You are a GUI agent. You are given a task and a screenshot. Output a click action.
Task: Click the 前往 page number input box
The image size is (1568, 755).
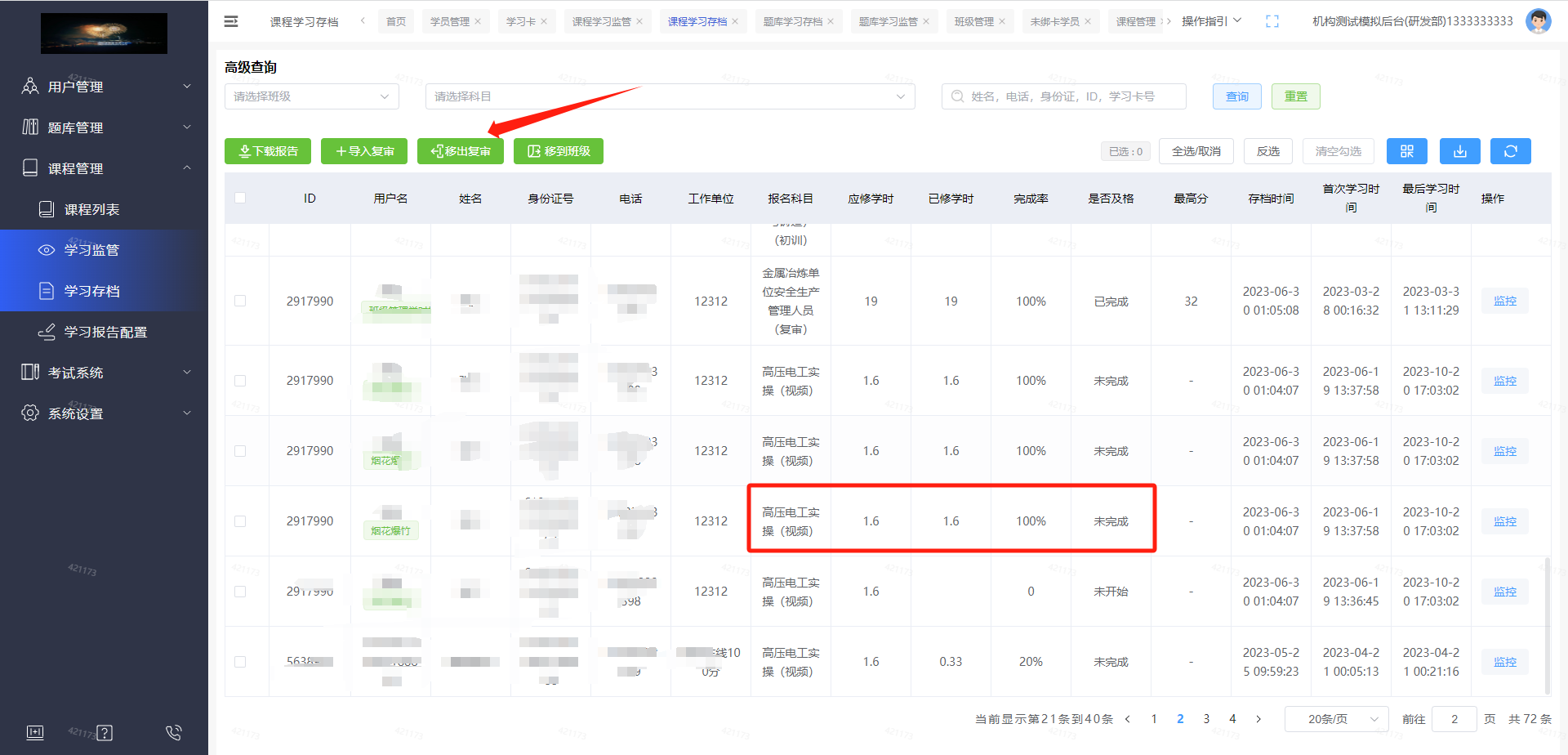[1454, 719]
